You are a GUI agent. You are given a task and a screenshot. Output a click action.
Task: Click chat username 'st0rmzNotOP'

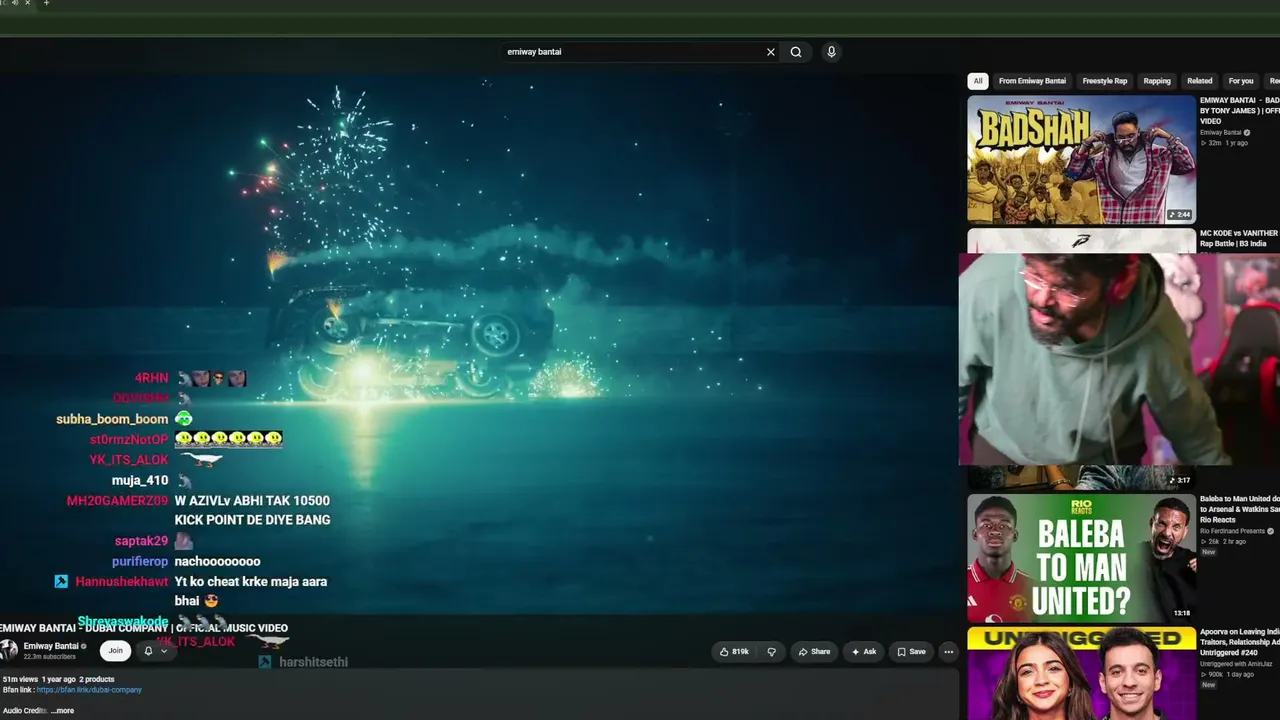129,440
